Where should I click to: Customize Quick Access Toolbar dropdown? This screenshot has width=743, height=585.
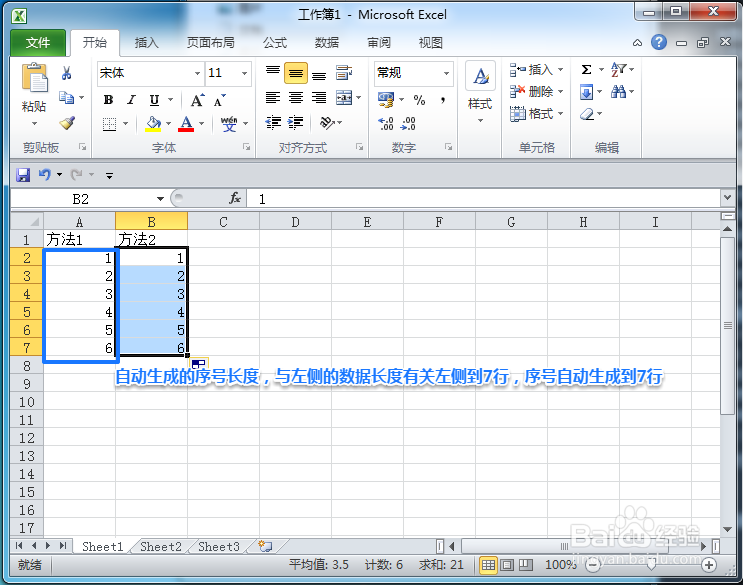point(109,176)
